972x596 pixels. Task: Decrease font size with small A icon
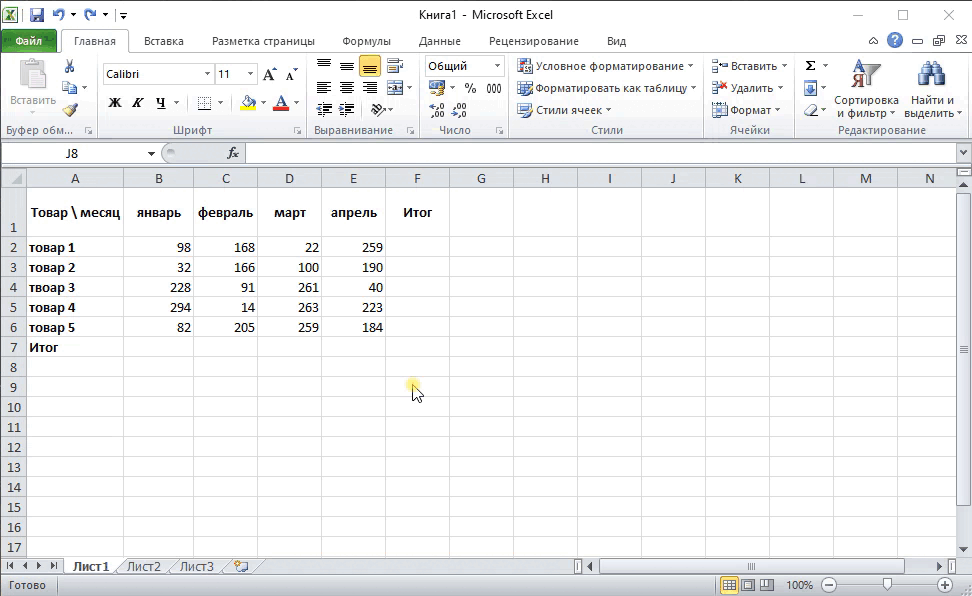291,74
